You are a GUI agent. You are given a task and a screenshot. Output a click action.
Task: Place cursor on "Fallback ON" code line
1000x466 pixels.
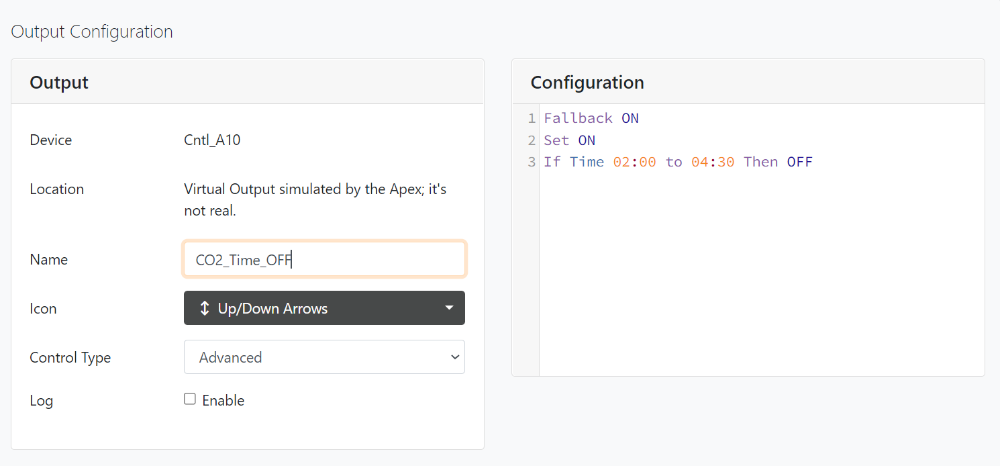point(591,118)
